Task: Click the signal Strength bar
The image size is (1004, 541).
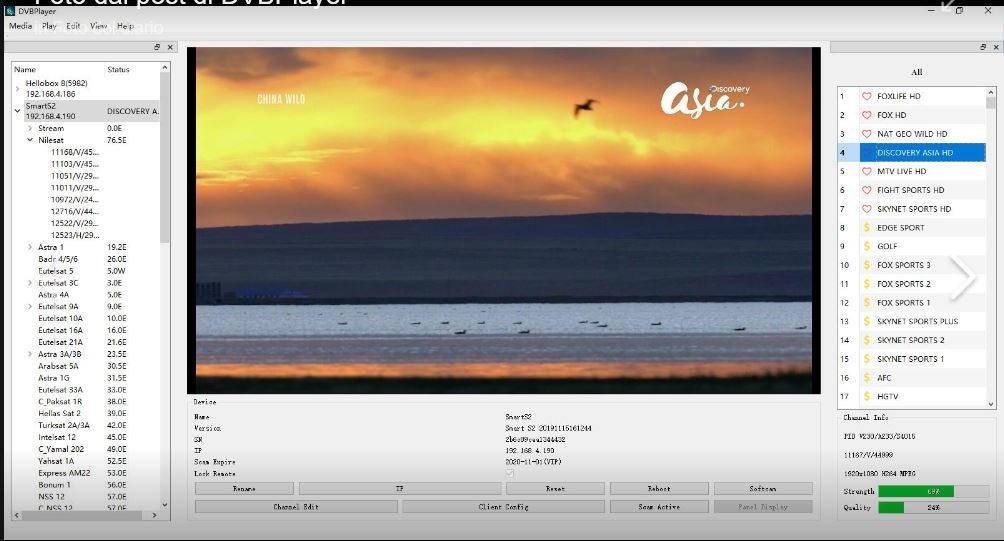Action: [934, 491]
